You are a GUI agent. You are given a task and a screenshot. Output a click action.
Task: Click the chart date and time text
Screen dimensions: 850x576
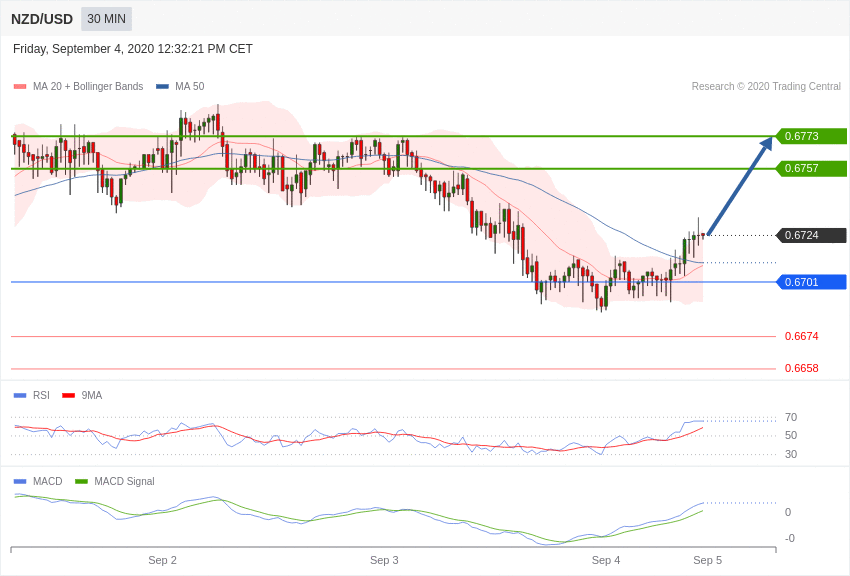133,49
